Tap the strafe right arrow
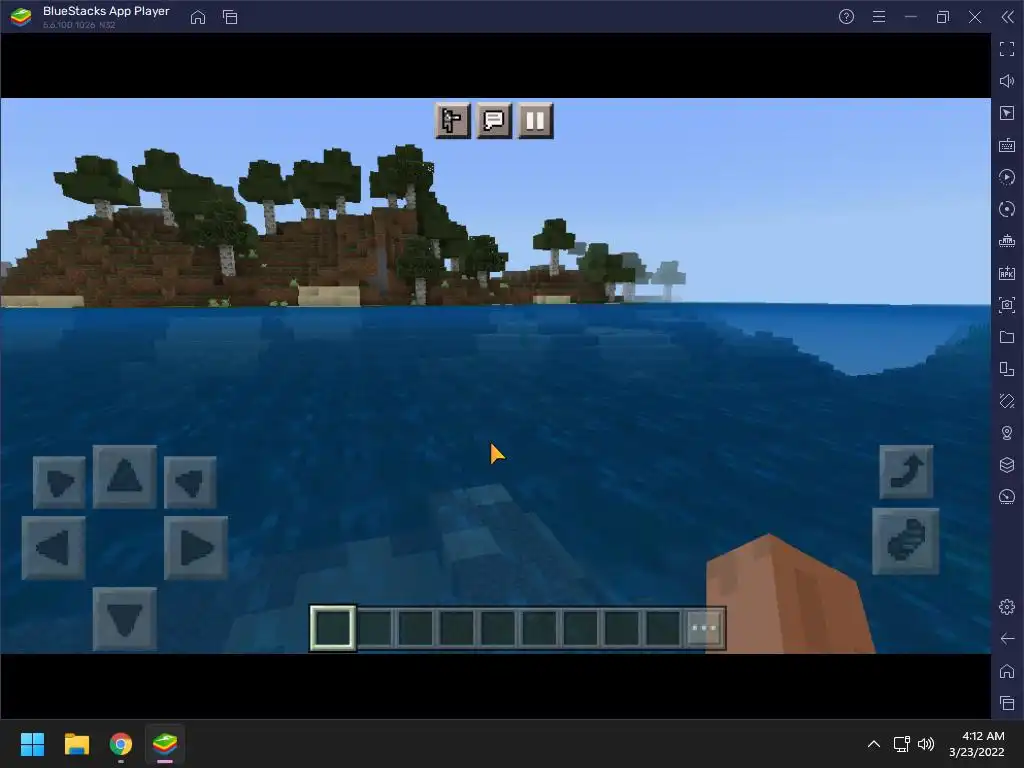The width and height of the screenshot is (1024, 768). coord(196,547)
